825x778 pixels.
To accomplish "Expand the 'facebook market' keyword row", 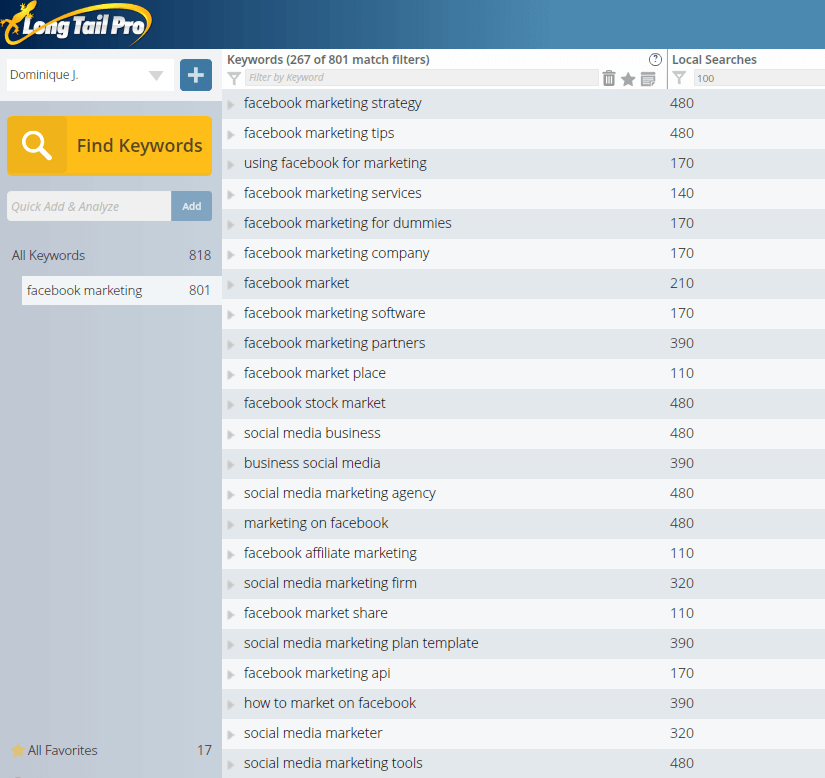I will (x=230, y=285).
